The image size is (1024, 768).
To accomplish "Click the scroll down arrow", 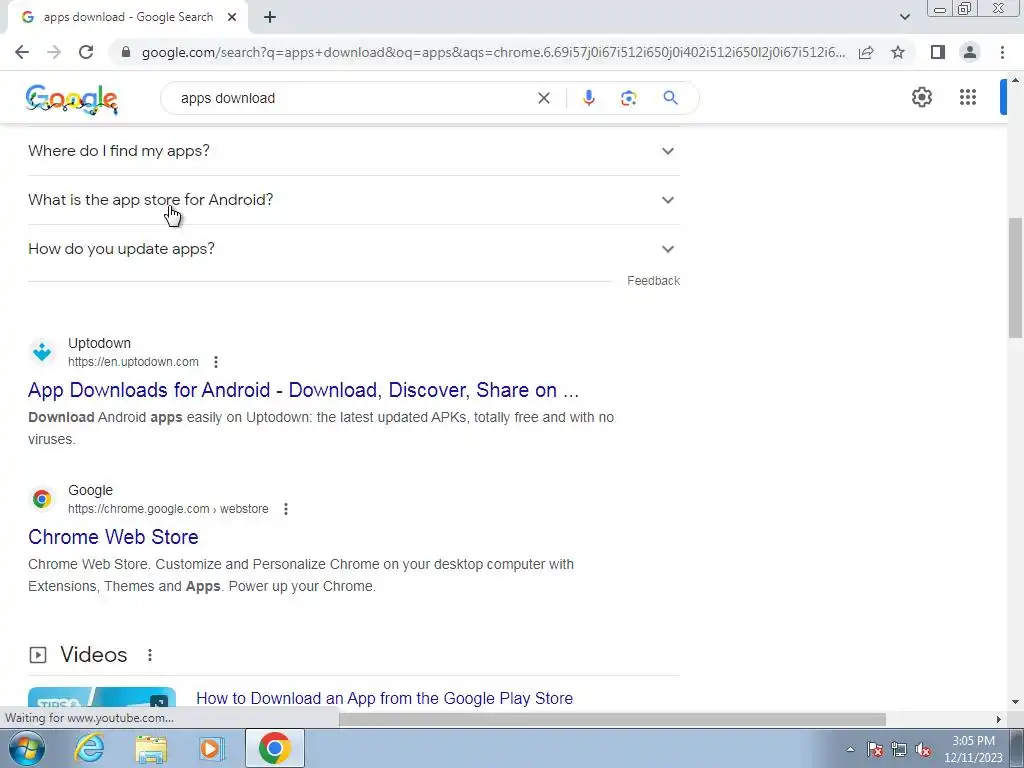I will [1015, 702].
